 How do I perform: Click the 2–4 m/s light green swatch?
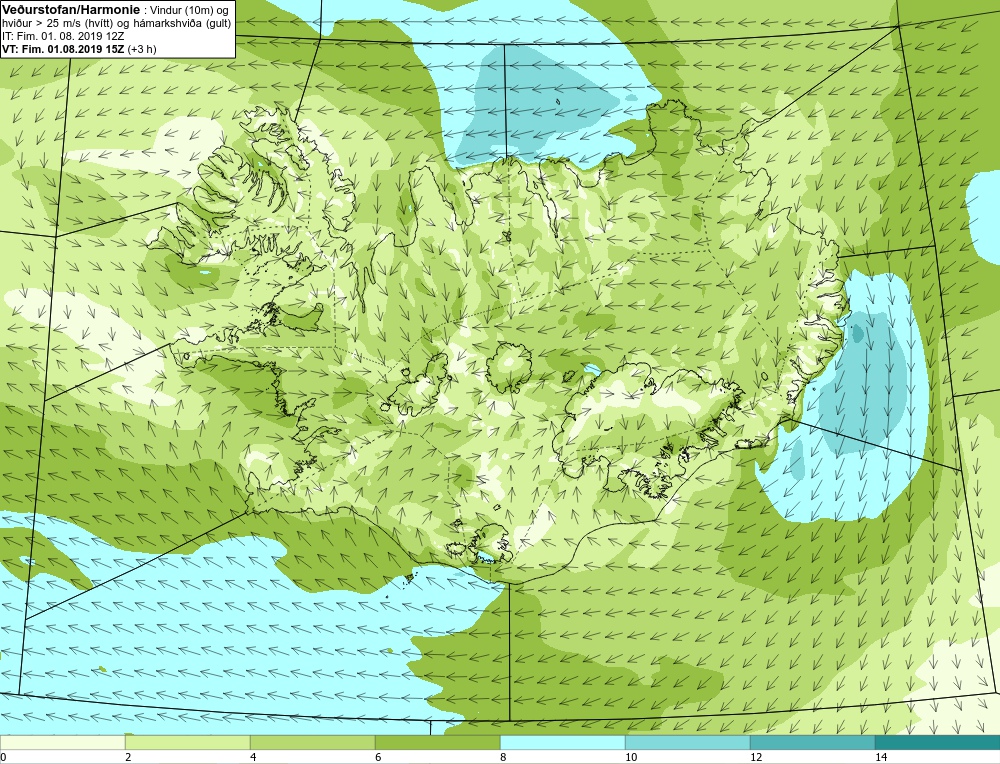click(x=188, y=742)
